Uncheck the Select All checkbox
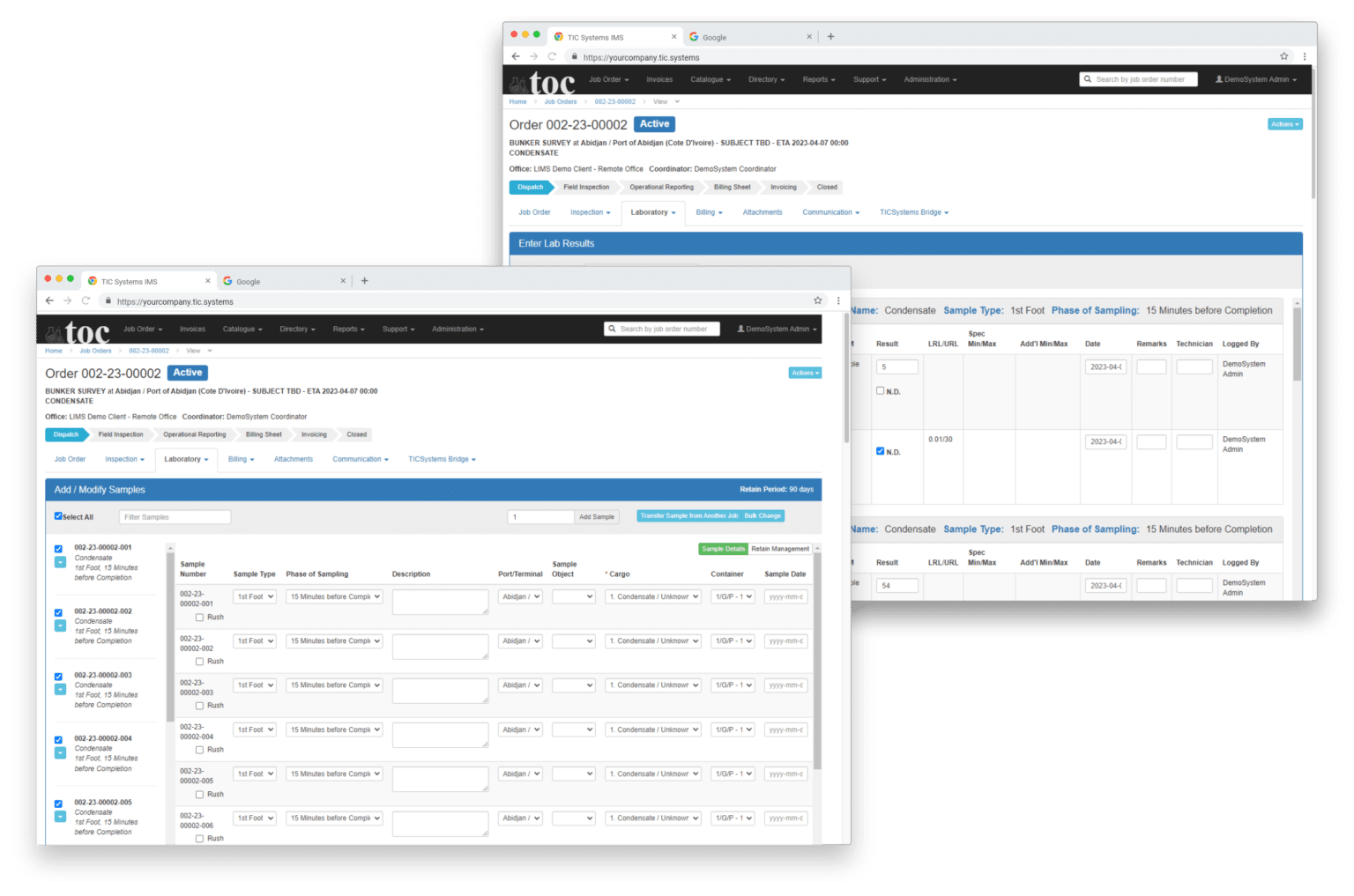 pyautogui.click(x=58, y=516)
